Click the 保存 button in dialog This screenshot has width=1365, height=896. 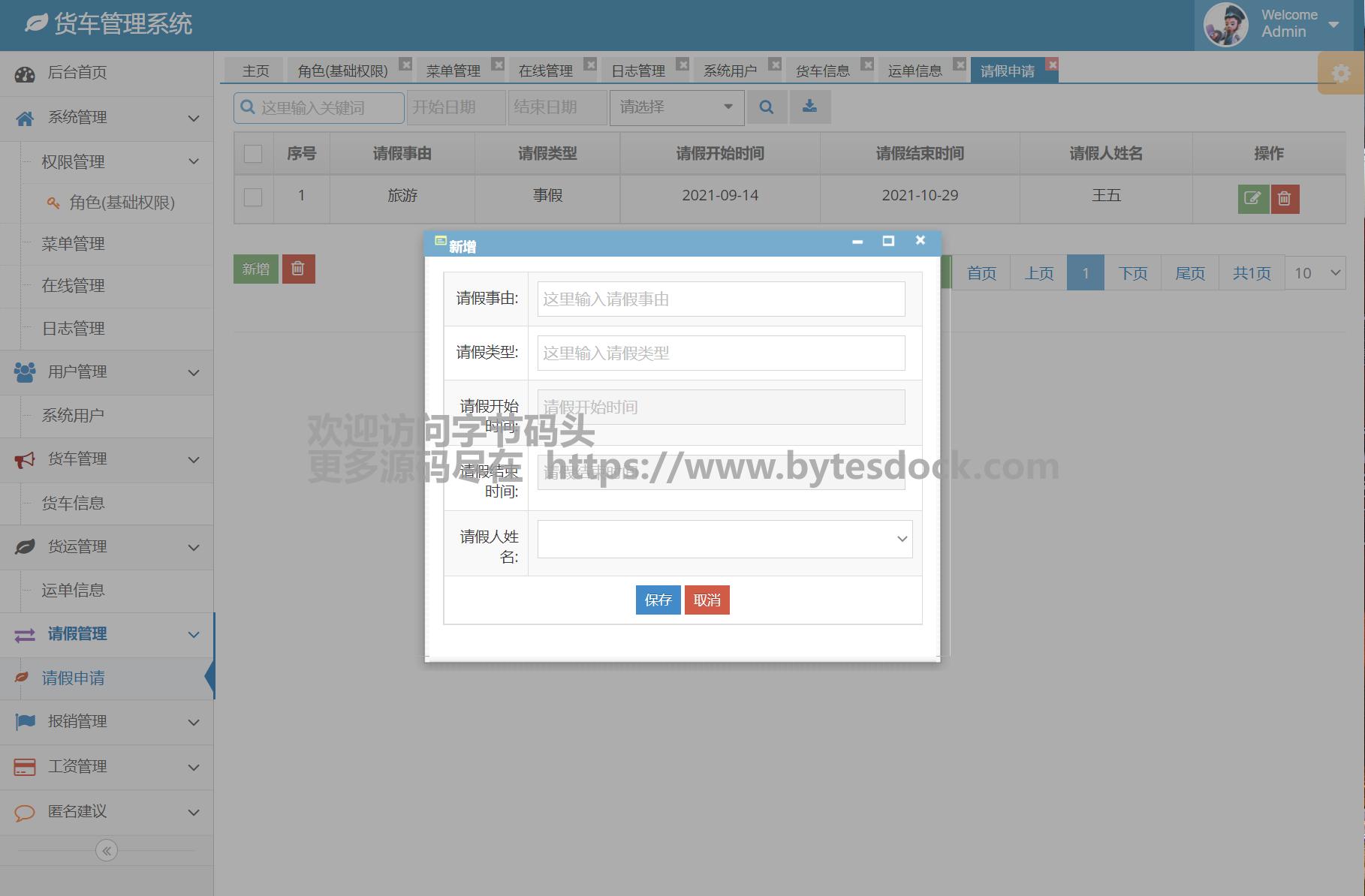658,600
